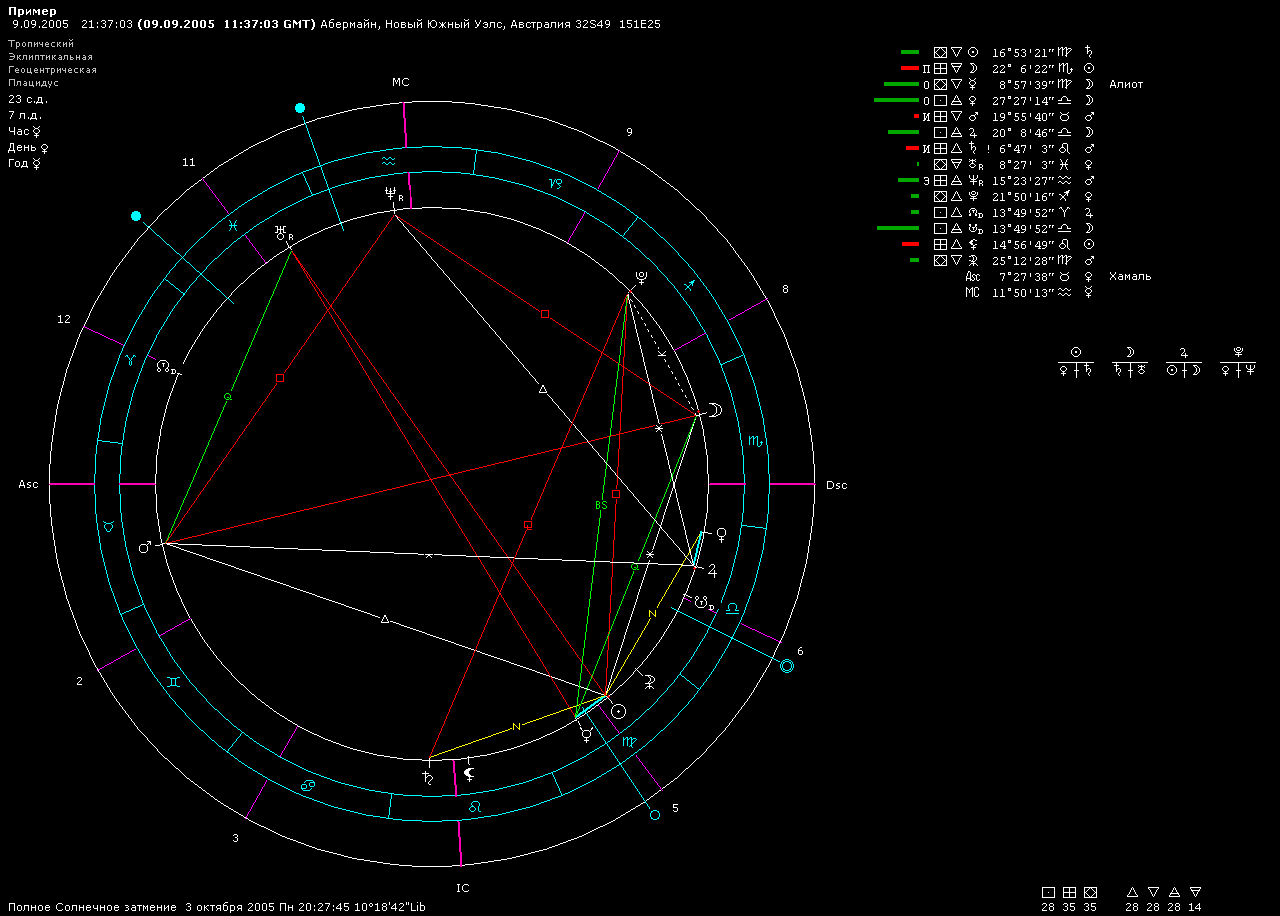Viewport: 1280px width, 916px height.
Task: Click the Sun midpoint tree glyph on right
Action: click(1076, 352)
